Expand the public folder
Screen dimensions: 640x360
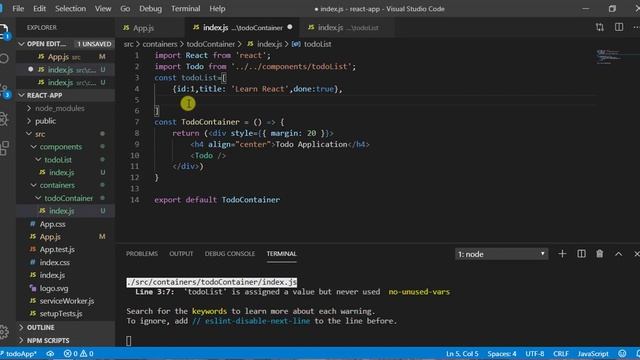[x=45, y=121]
